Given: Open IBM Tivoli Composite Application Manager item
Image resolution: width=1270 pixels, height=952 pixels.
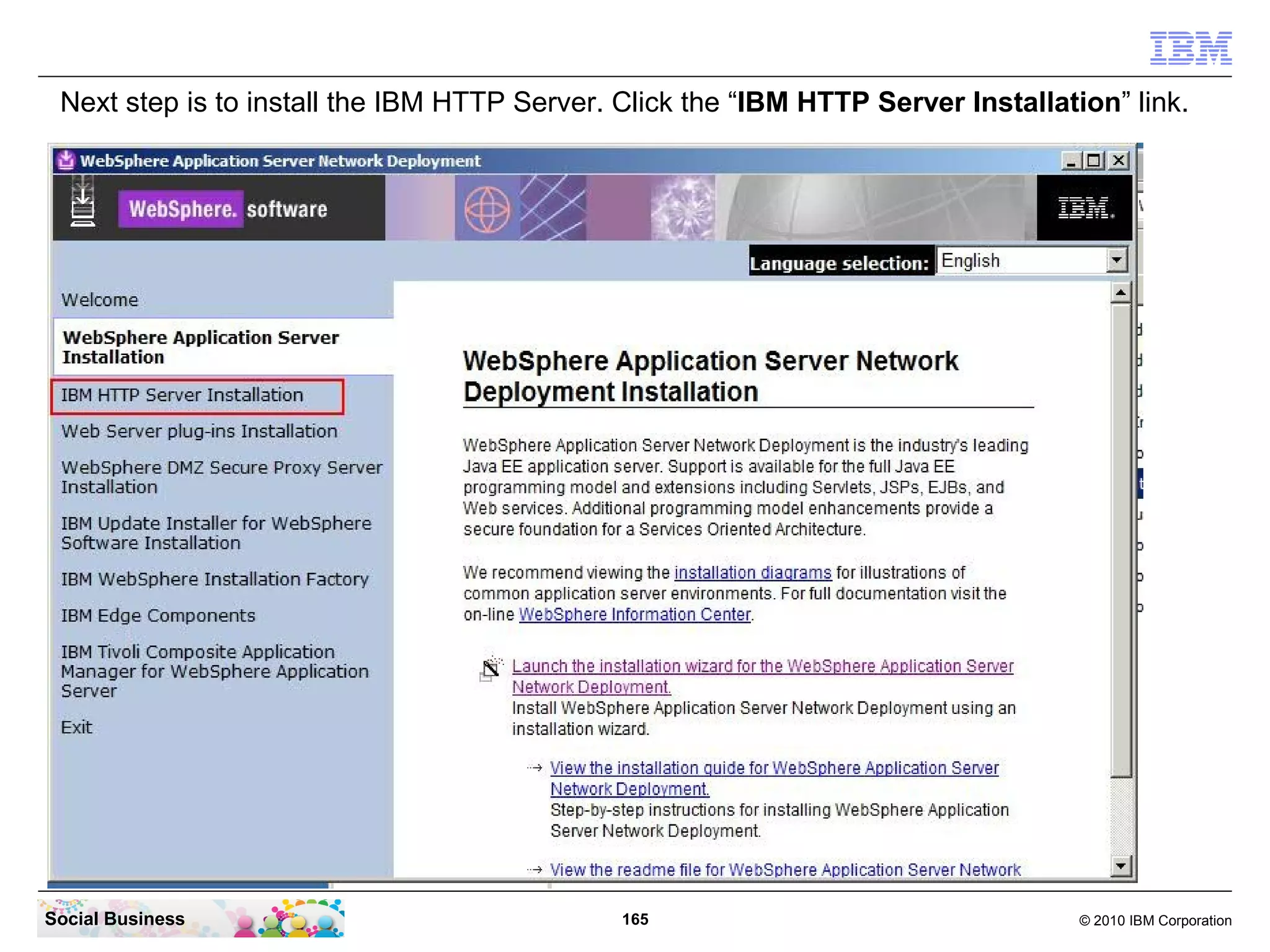Looking at the screenshot, I should [x=215, y=671].
